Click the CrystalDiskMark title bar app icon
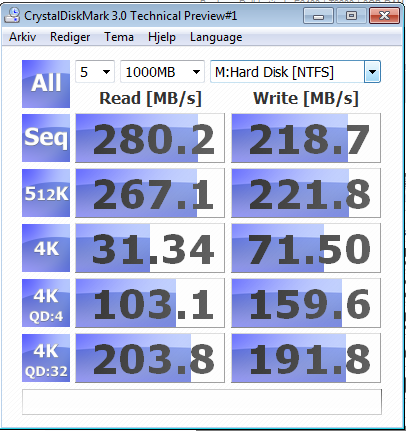Image resolution: width=406 pixels, height=431 pixels. [x=12, y=15]
